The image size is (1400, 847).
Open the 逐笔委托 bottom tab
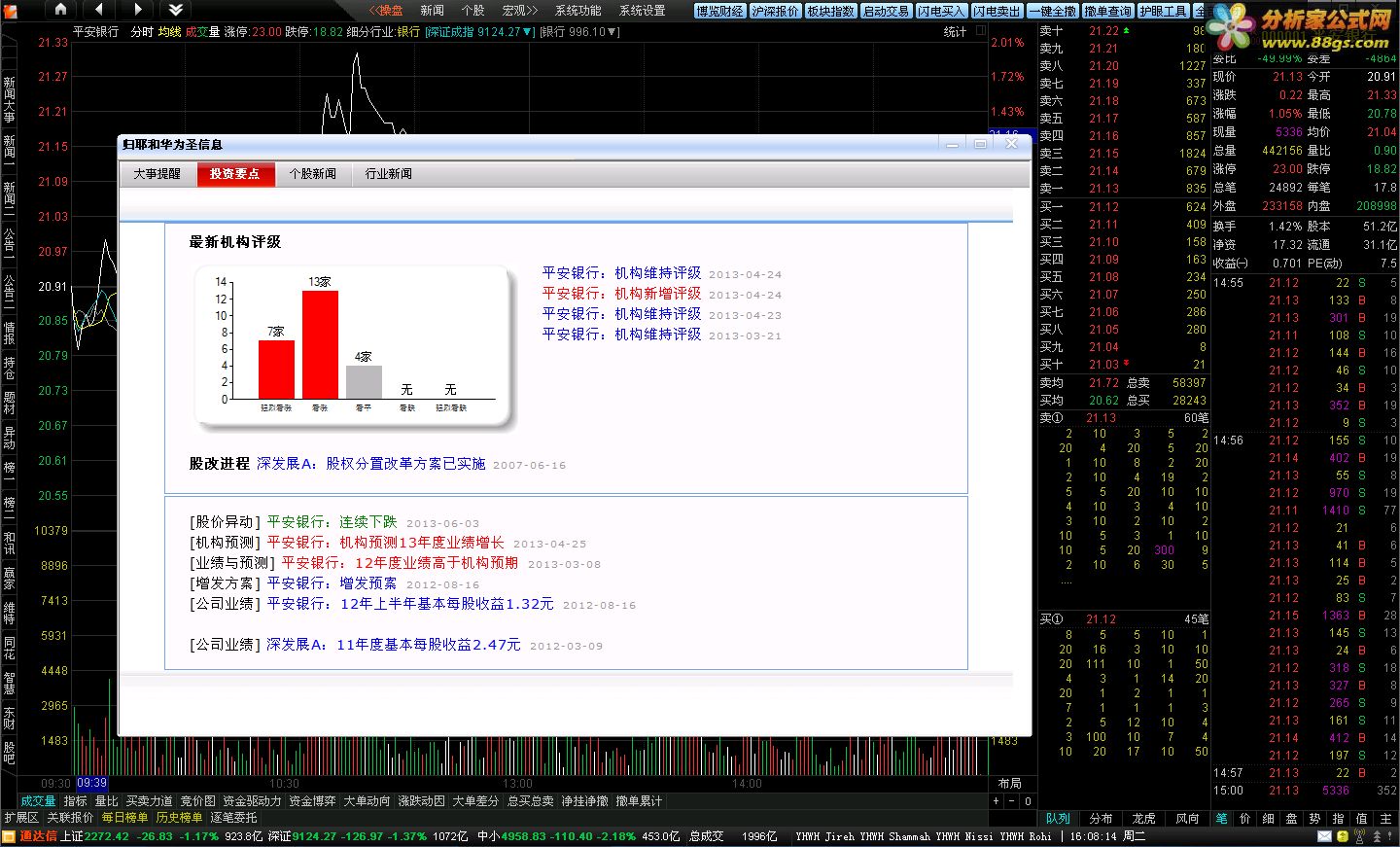pyautogui.click(x=233, y=818)
